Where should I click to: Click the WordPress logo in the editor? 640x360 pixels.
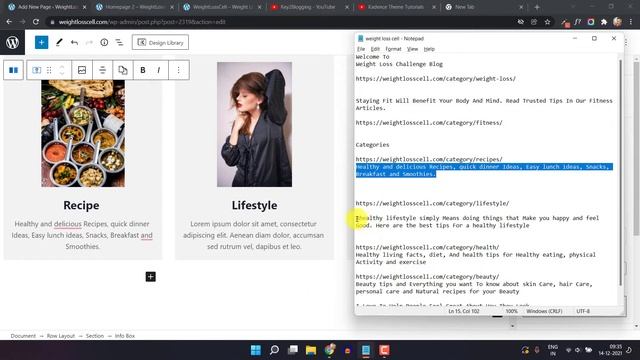(x=12, y=42)
